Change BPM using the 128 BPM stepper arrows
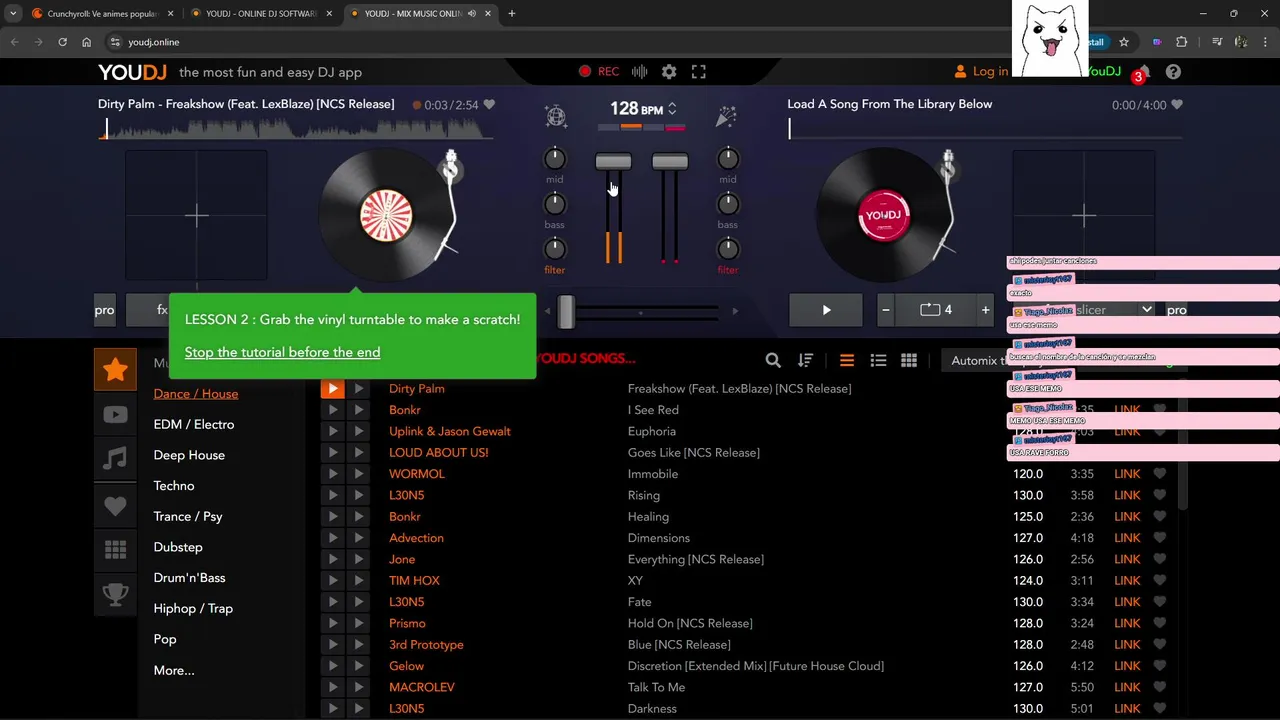1280x720 pixels. (672, 109)
